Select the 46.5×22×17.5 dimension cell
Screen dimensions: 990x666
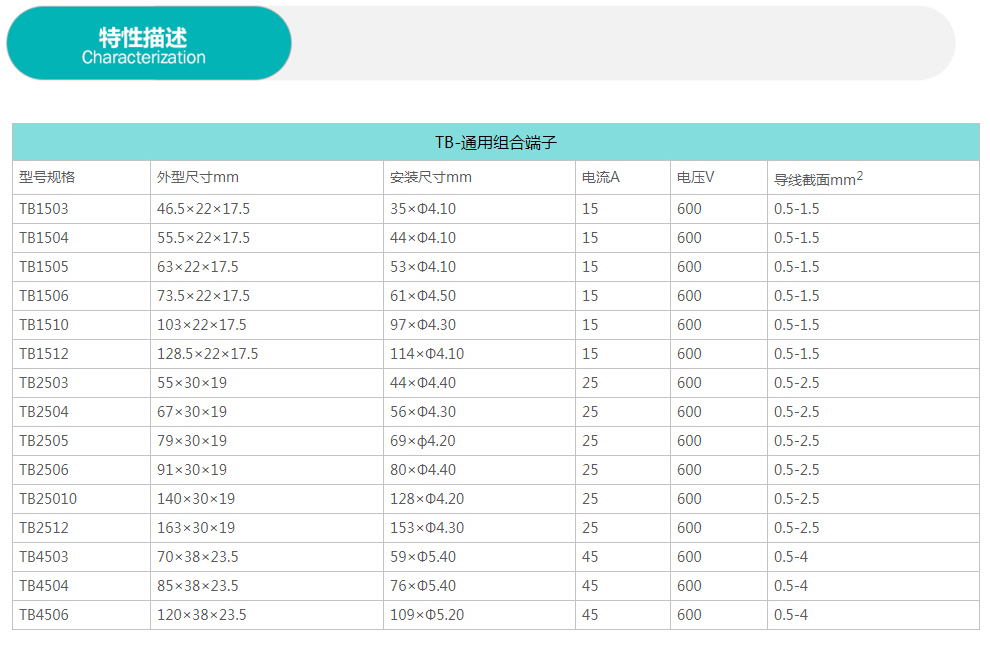203,209
